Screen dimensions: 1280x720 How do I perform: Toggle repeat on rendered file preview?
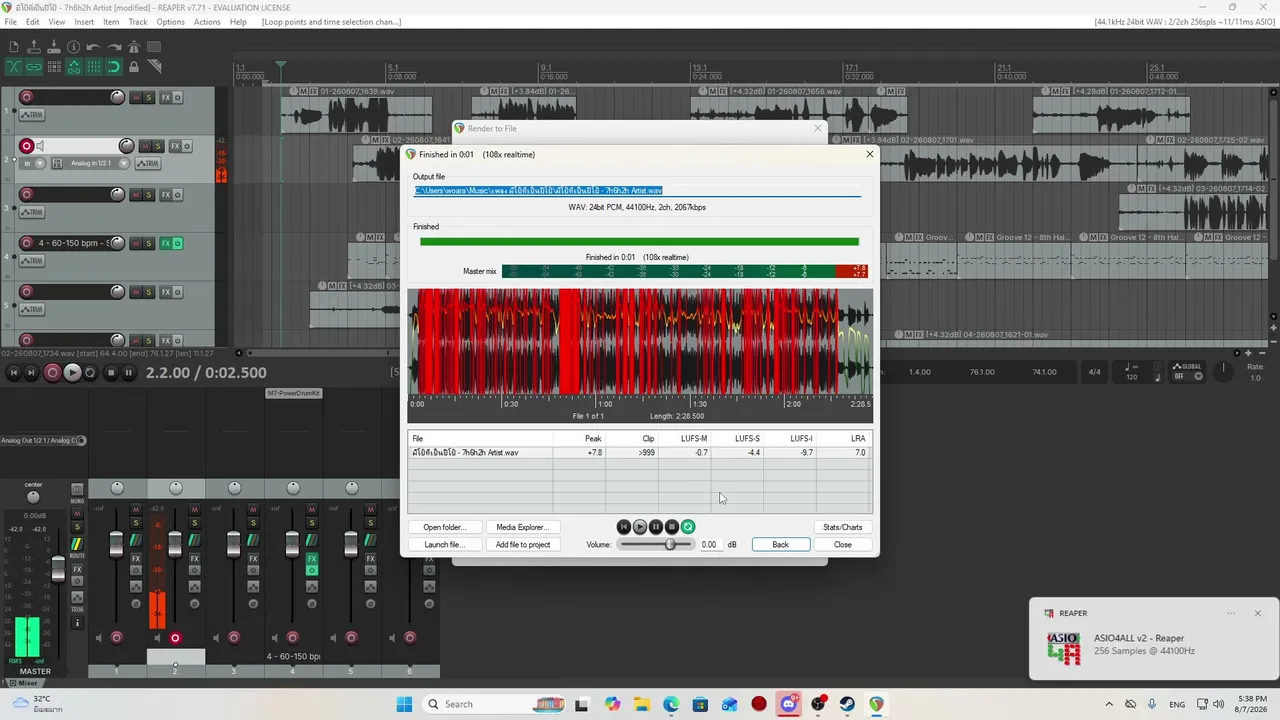[688, 527]
